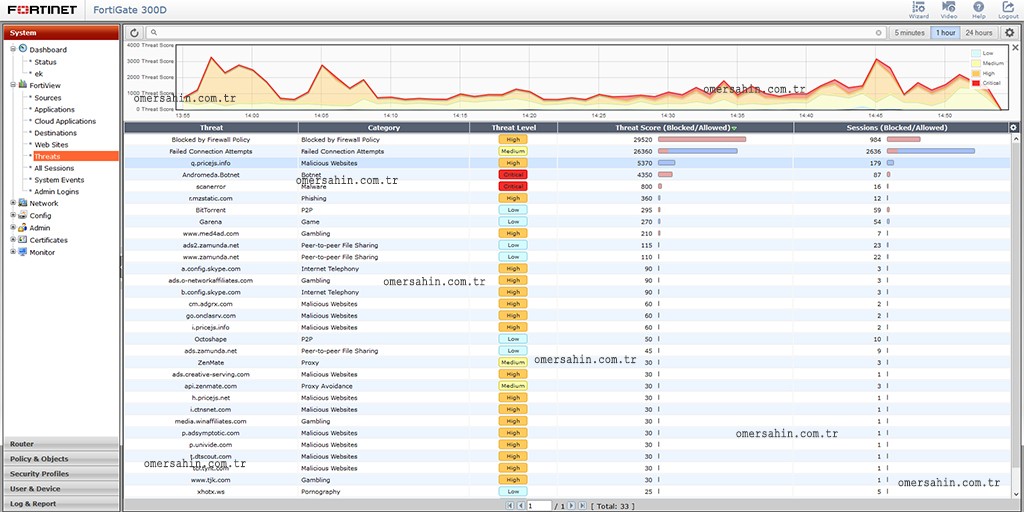Click the FortiView chart icon
The height and width of the screenshot is (512, 1024).
(x=23, y=84)
